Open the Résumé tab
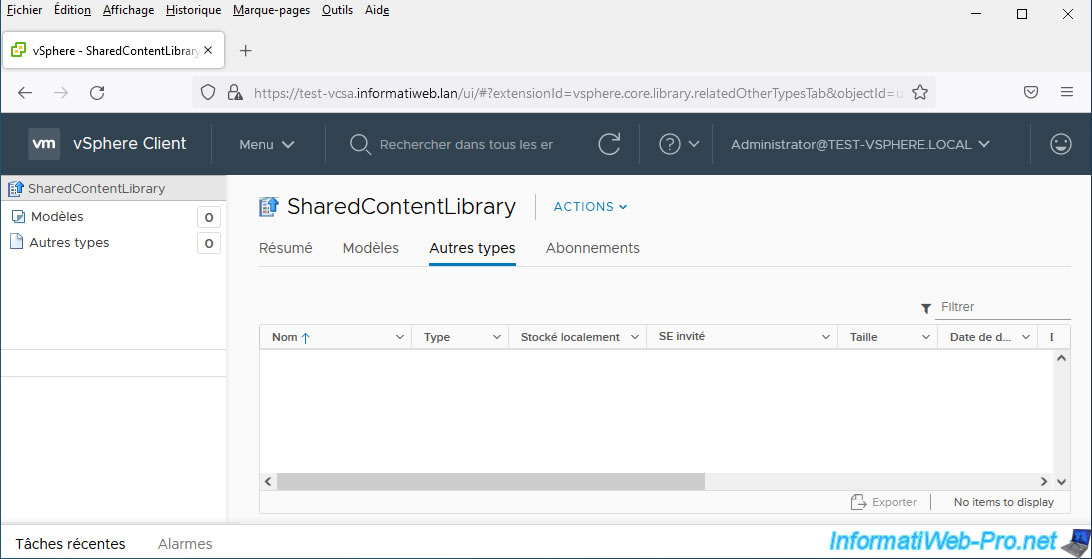The height and width of the screenshot is (559, 1092). point(285,248)
